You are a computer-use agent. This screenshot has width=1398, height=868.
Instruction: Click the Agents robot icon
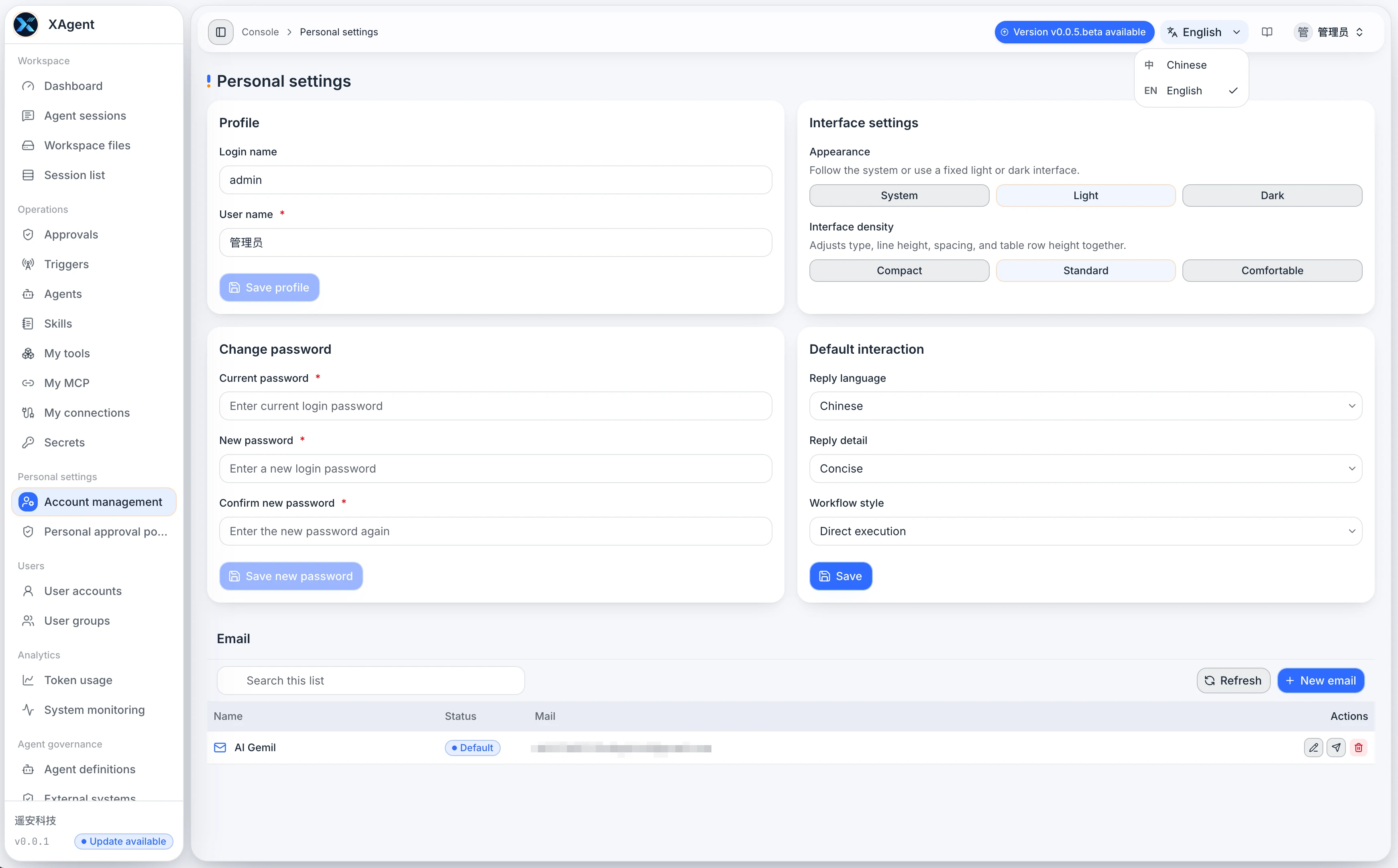tap(28, 294)
